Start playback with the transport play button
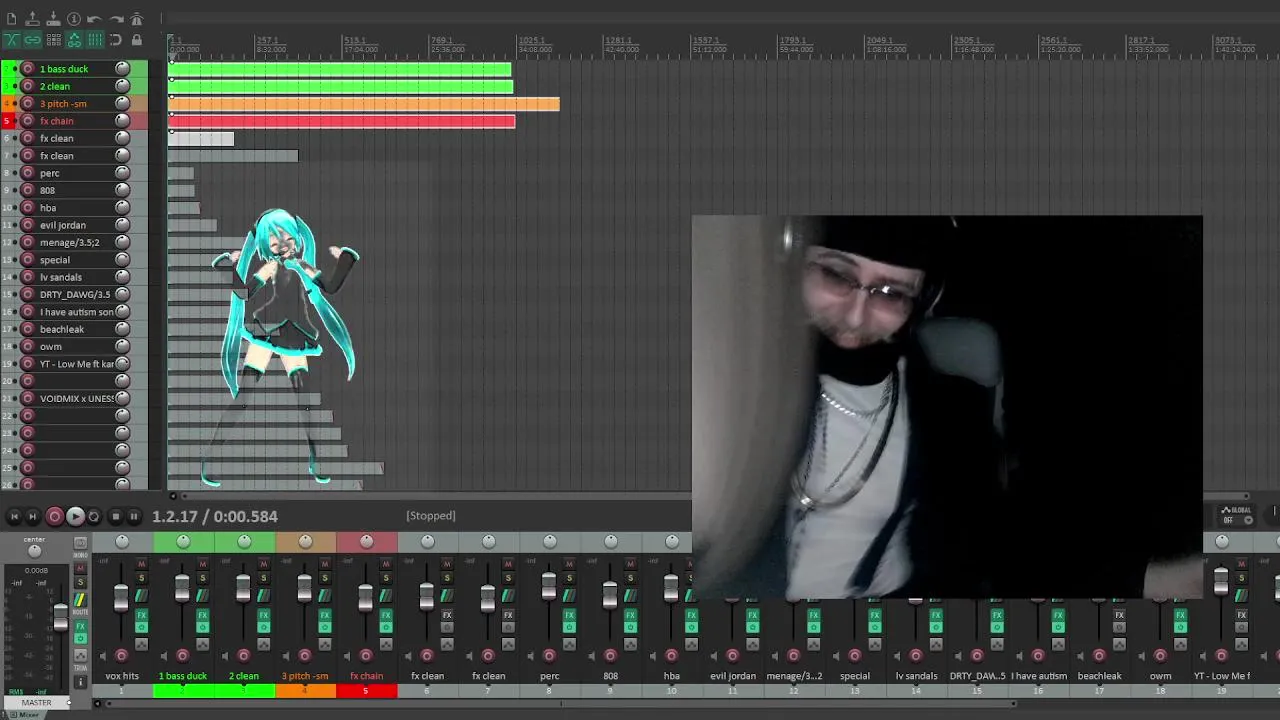This screenshot has height=720, width=1280. [x=75, y=516]
